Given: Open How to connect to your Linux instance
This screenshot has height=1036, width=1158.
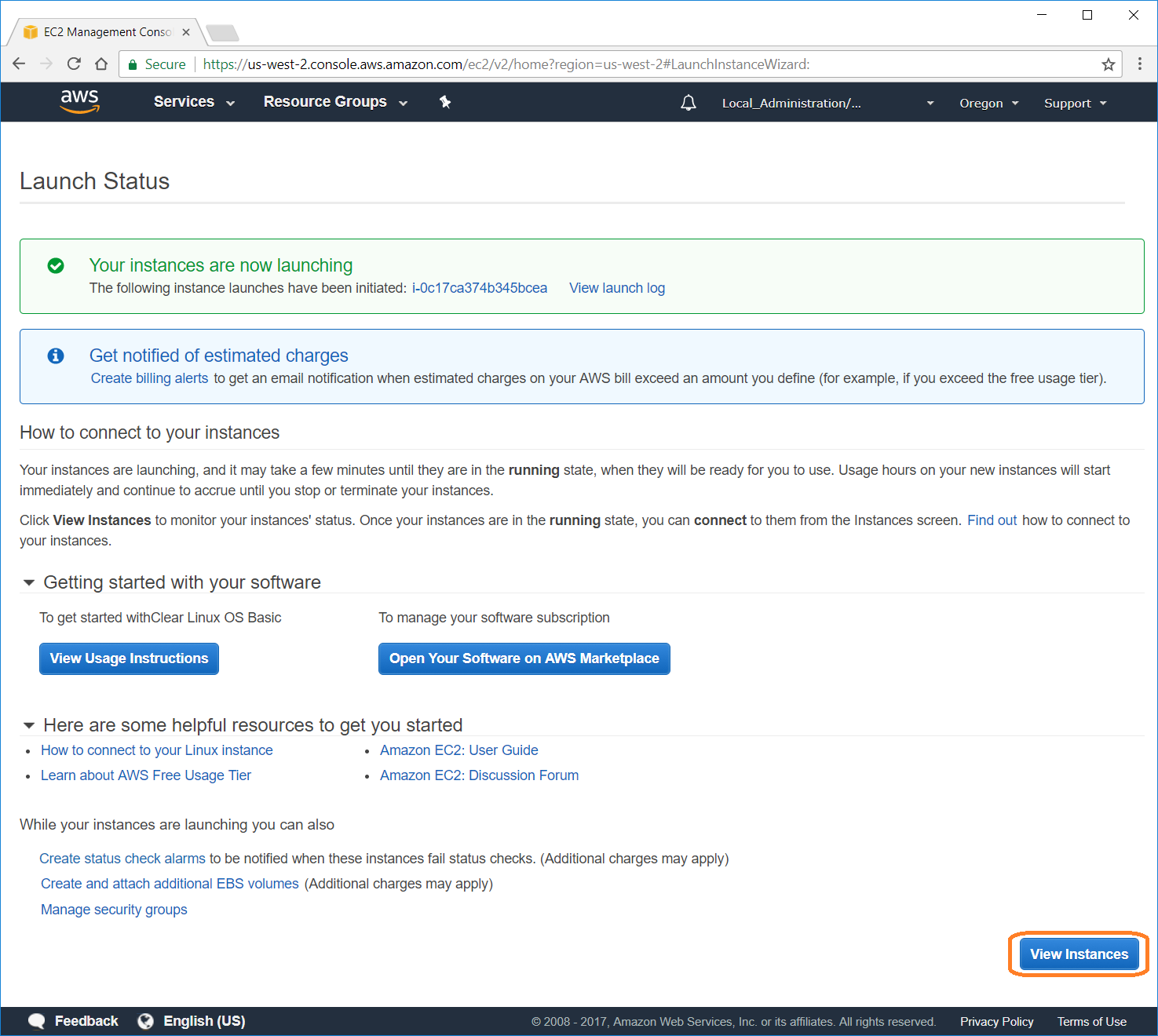Looking at the screenshot, I should [157, 750].
